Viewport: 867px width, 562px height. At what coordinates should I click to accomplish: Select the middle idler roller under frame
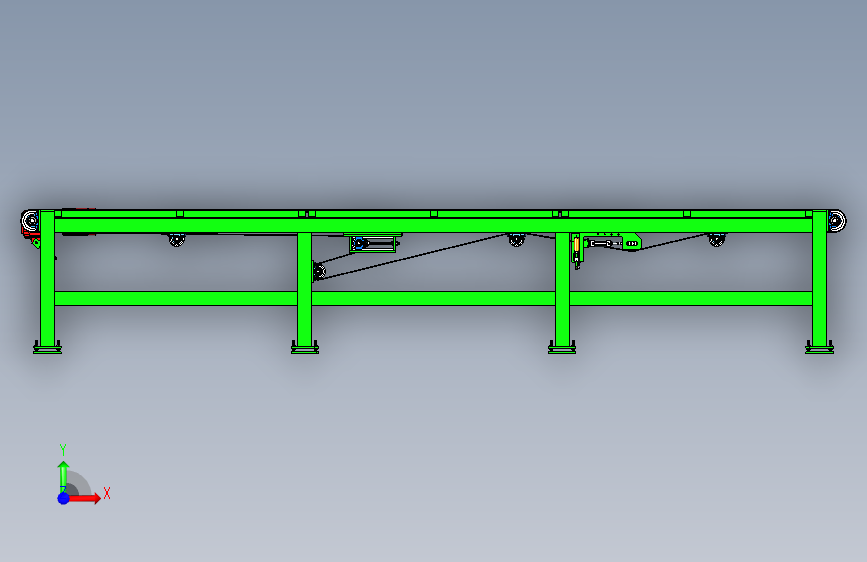point(516,240)
